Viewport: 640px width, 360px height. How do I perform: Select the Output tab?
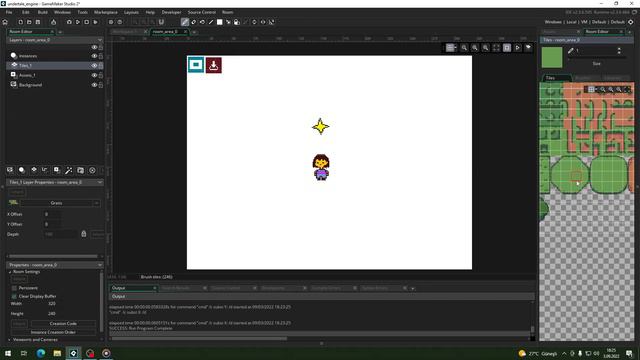(x=133, y=288)
